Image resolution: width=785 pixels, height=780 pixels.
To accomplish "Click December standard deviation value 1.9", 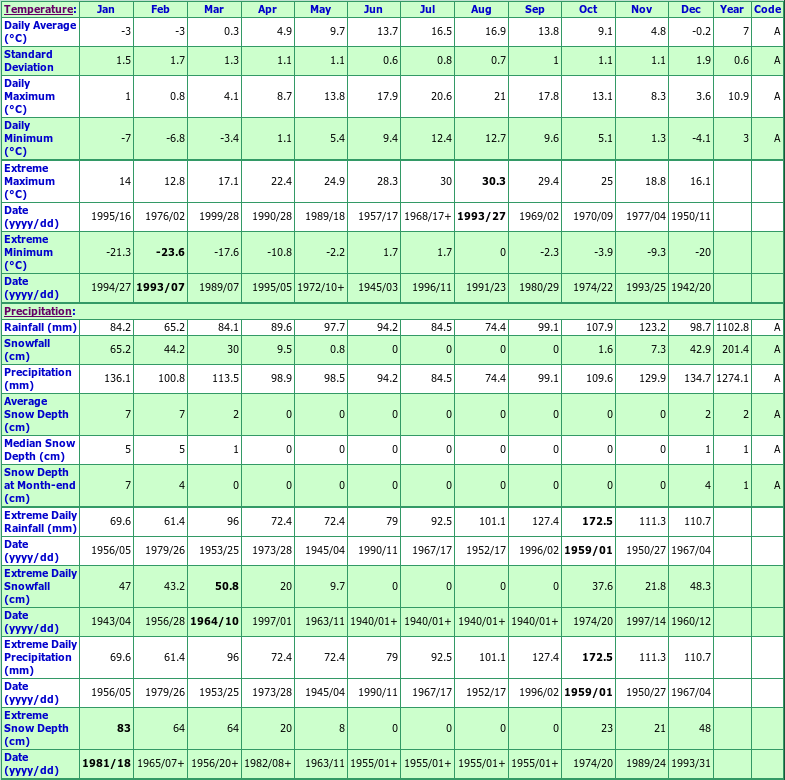I will [x=703, y=61].
